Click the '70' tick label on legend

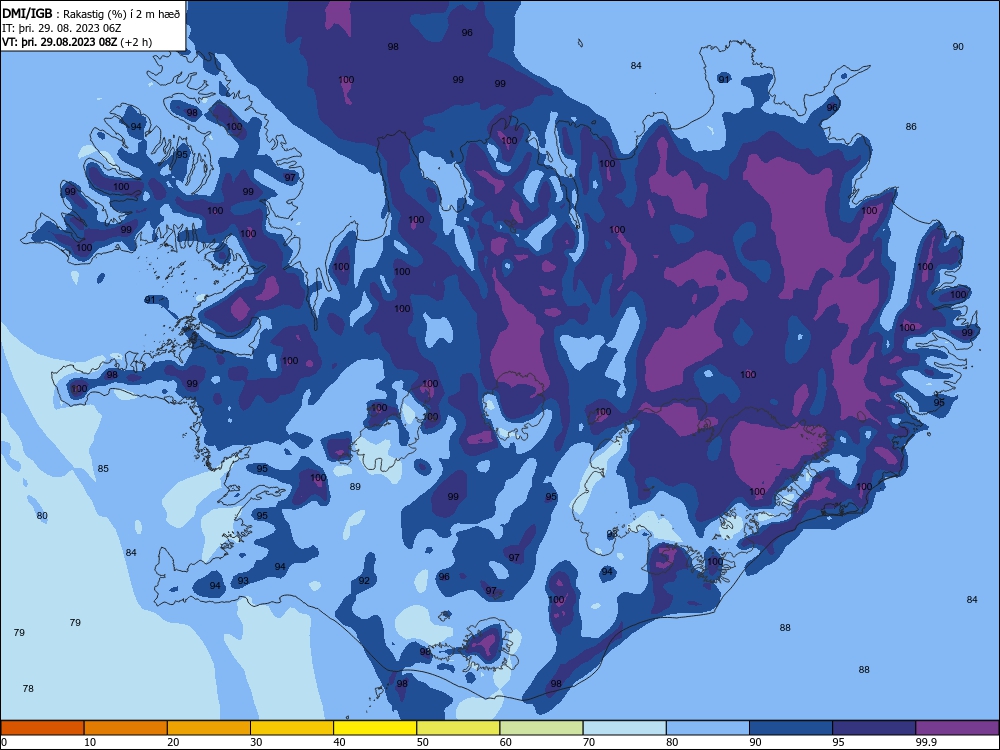[589, 742]
